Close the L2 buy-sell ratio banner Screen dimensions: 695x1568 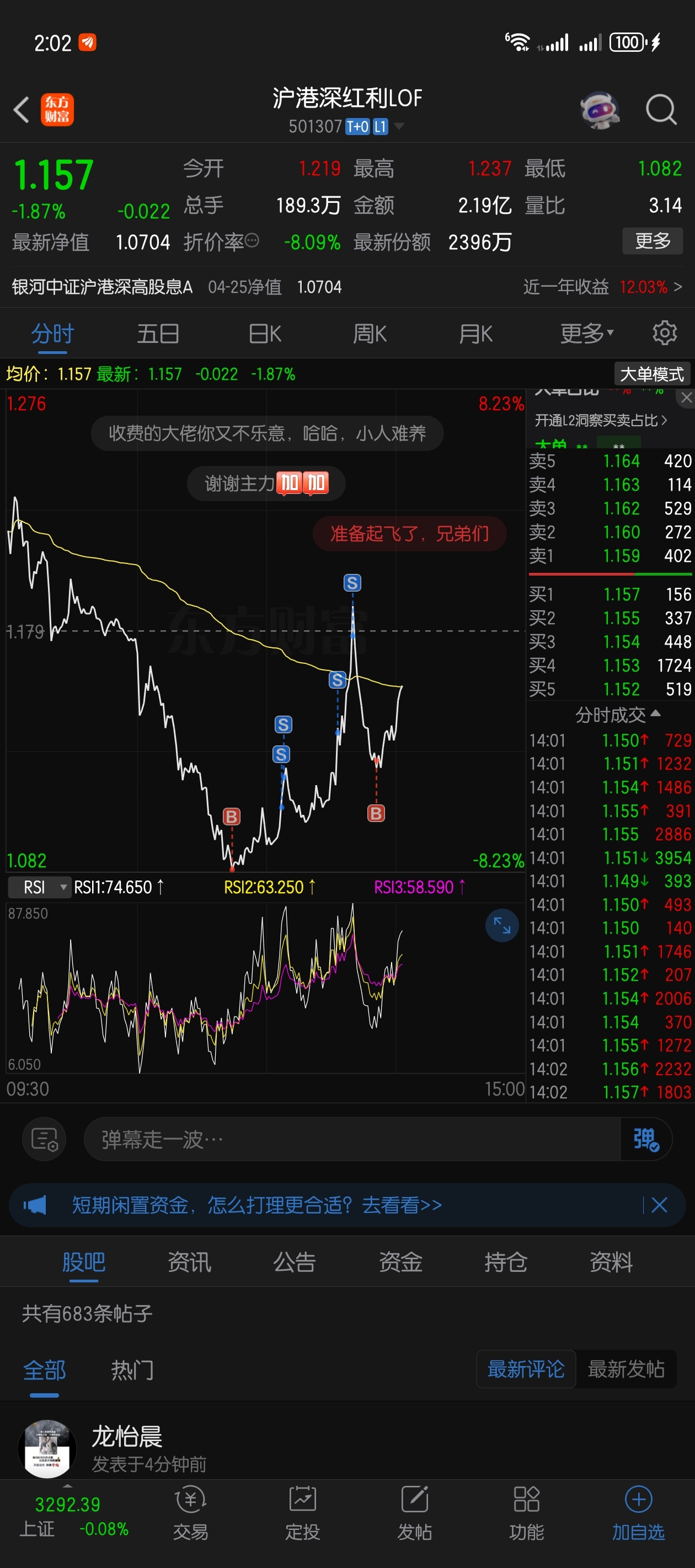click(x=687, y=398)
